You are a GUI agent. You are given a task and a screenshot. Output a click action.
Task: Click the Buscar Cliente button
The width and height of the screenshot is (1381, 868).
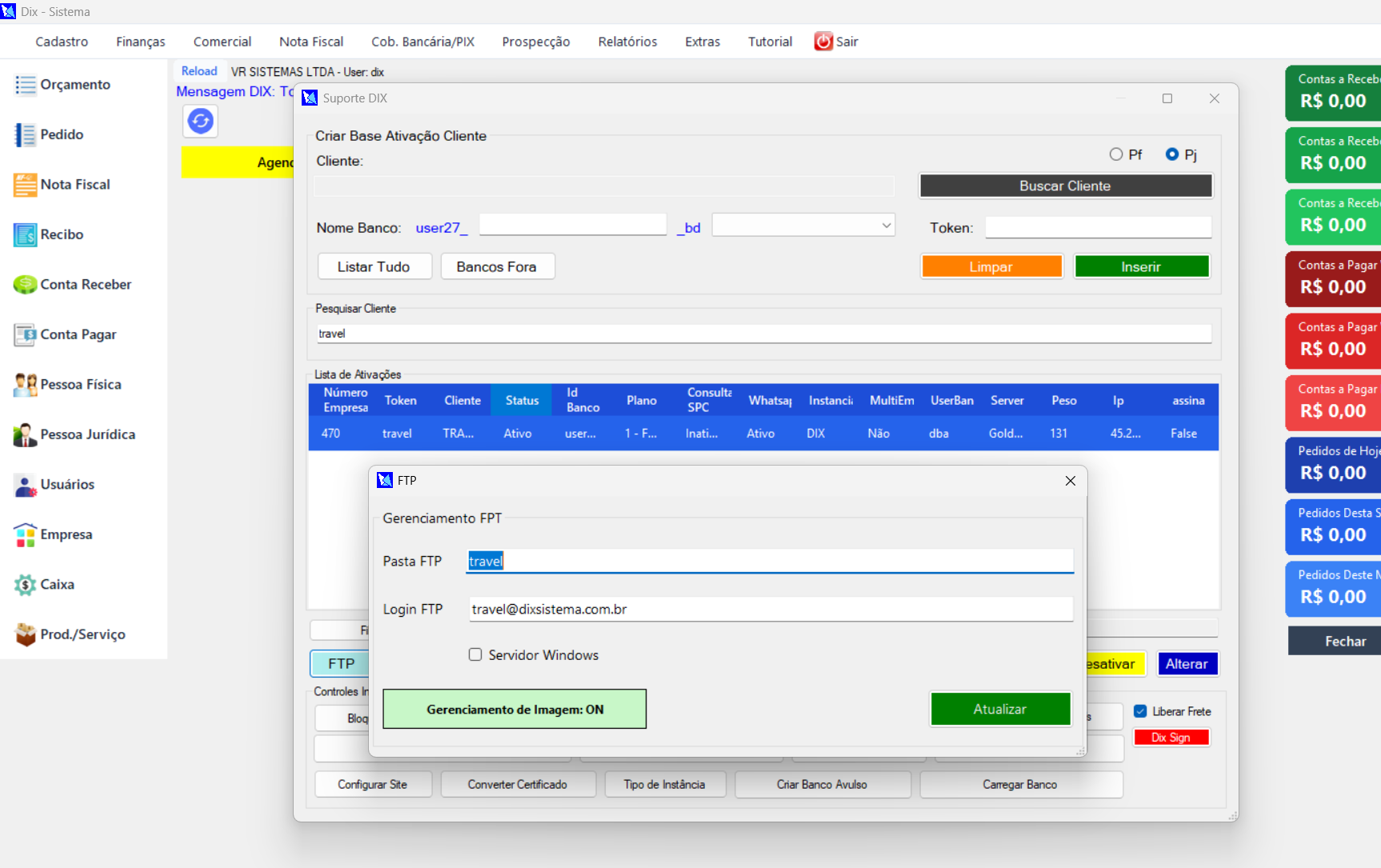point(1065,186)
